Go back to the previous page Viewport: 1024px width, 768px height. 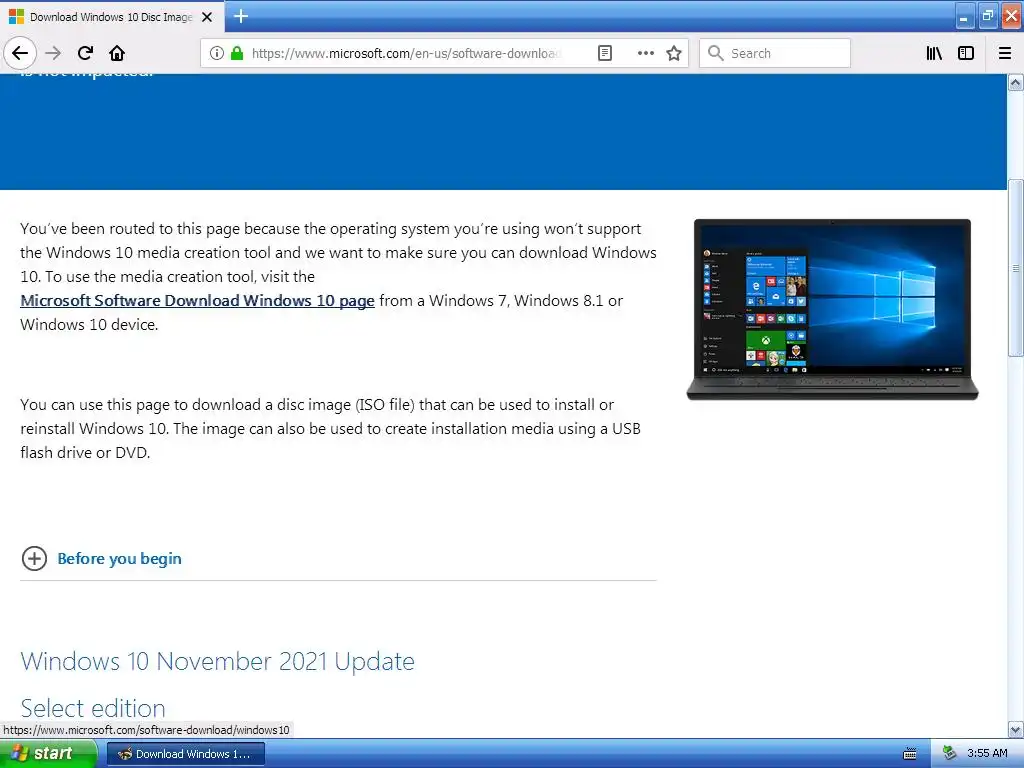pos(20,53)
